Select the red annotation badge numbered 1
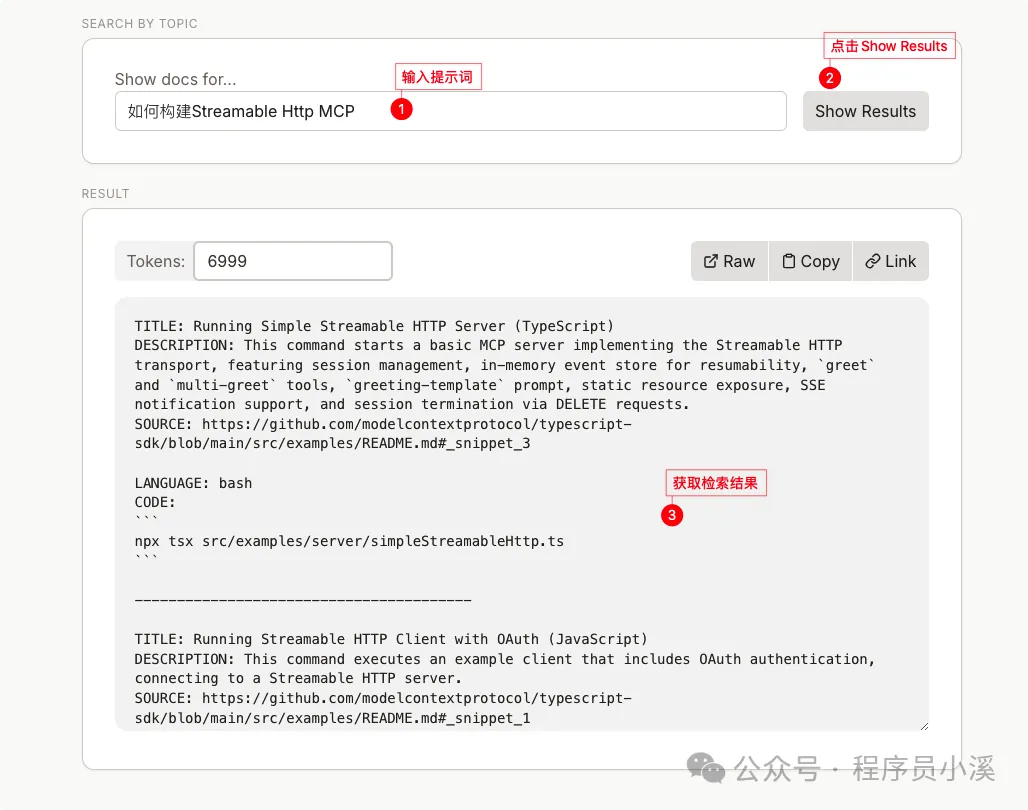Image resolution: width=1028 pixels, height=810 pixels. [401, 109]
